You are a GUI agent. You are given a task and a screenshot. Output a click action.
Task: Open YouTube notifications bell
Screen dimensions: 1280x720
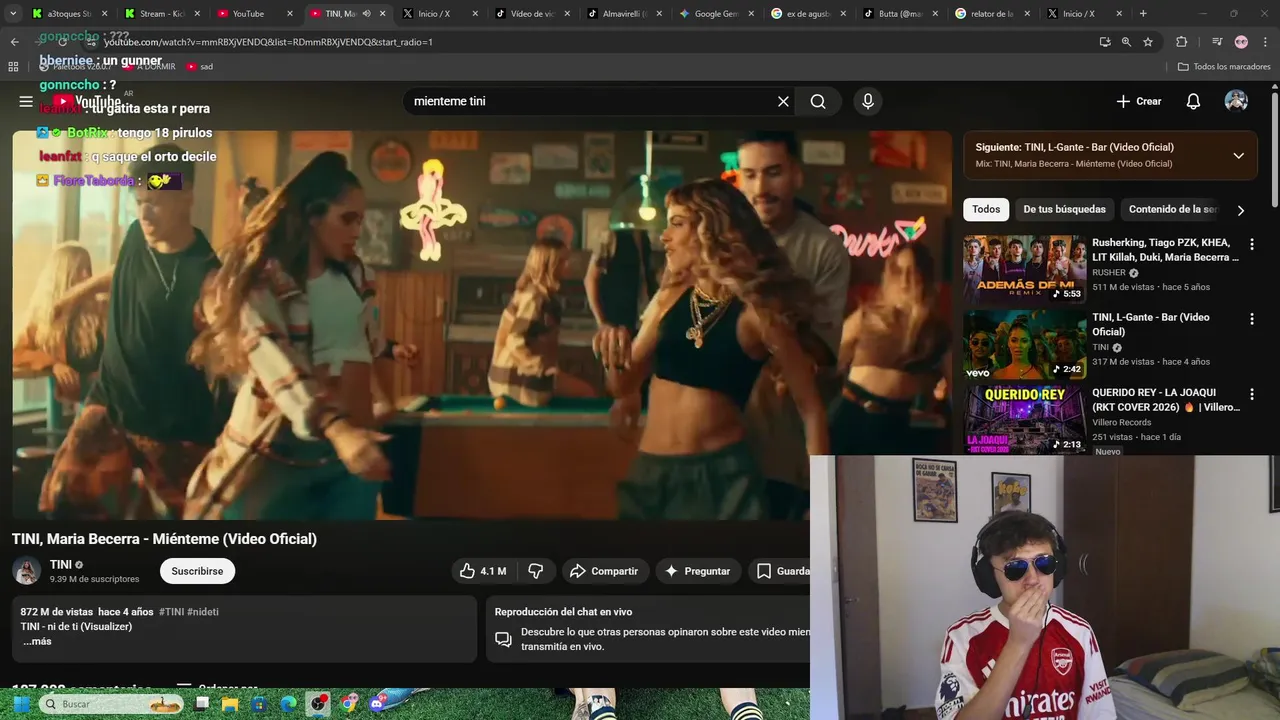pyautogui.click(x=1193, y=101)
